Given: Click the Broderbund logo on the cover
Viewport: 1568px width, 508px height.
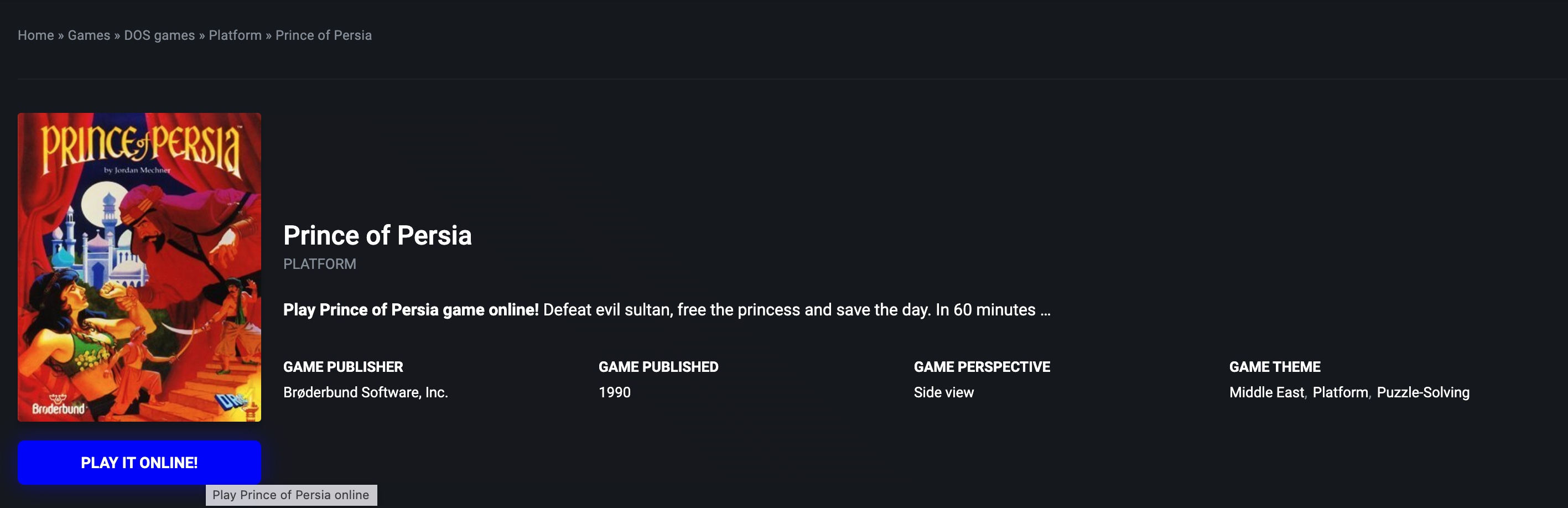Looking at the screenshot, I should tap(59, 406).
